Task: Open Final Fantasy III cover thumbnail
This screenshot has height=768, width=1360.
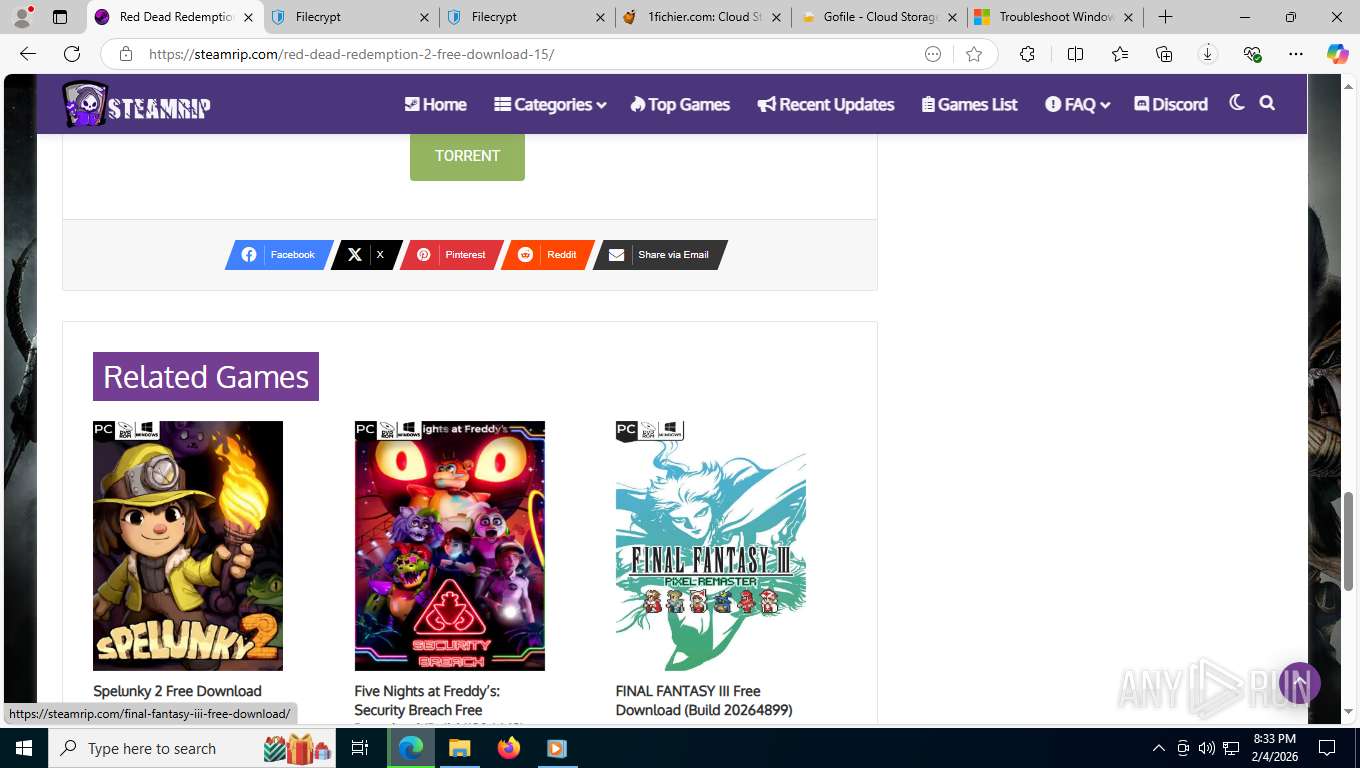Action: [x=711, y=546]
